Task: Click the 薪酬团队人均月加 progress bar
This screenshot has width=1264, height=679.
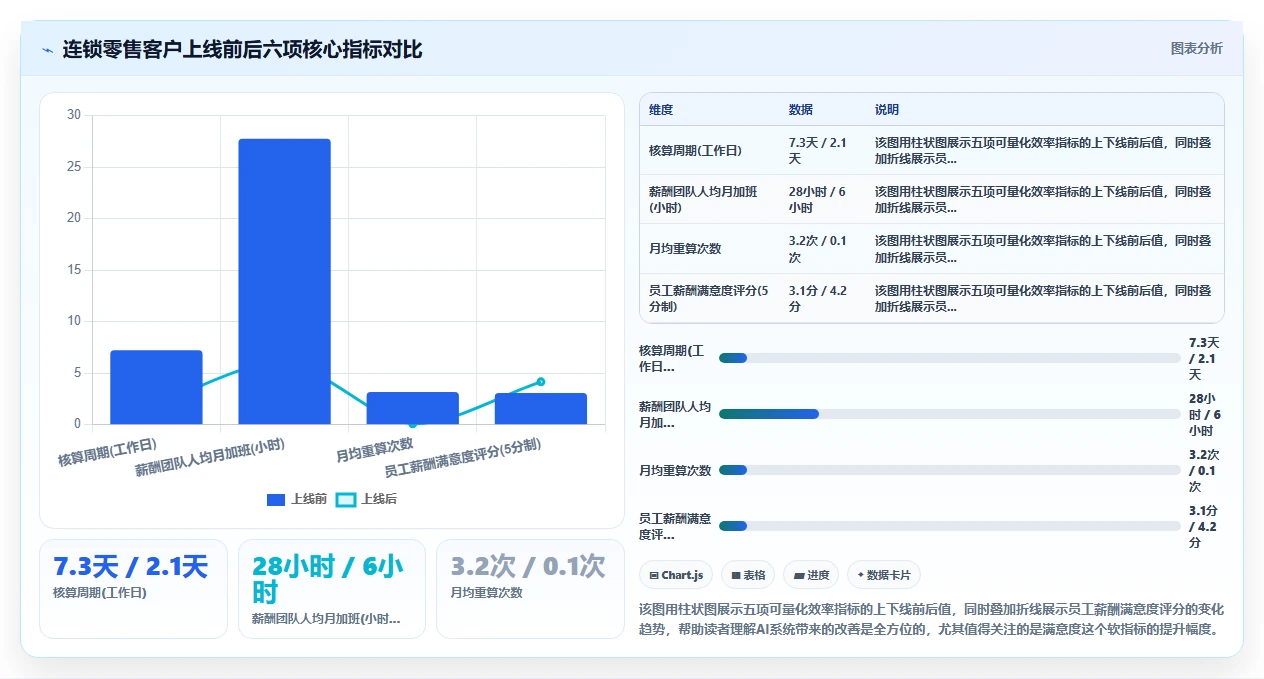Action: click(950, 414)
